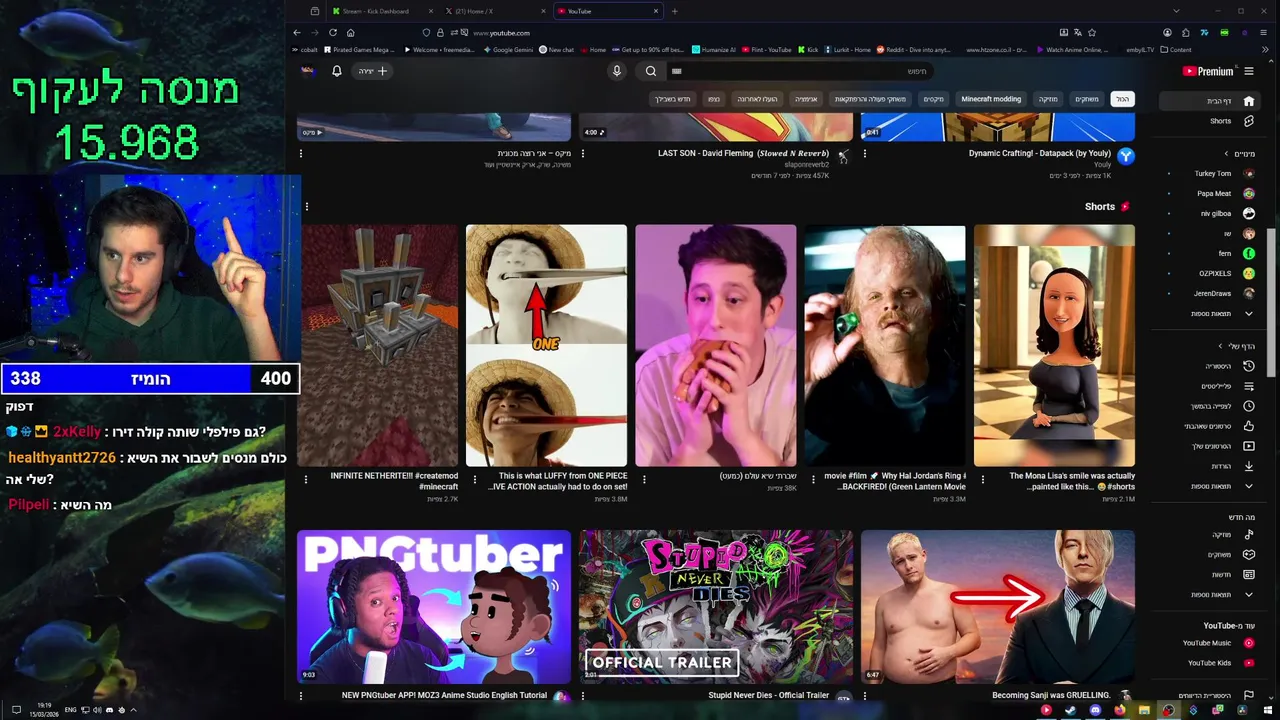Screen dimensions: 1280x720
Task: Select the 'הכול' (All) filter chip
Action: click(1123, 99)
